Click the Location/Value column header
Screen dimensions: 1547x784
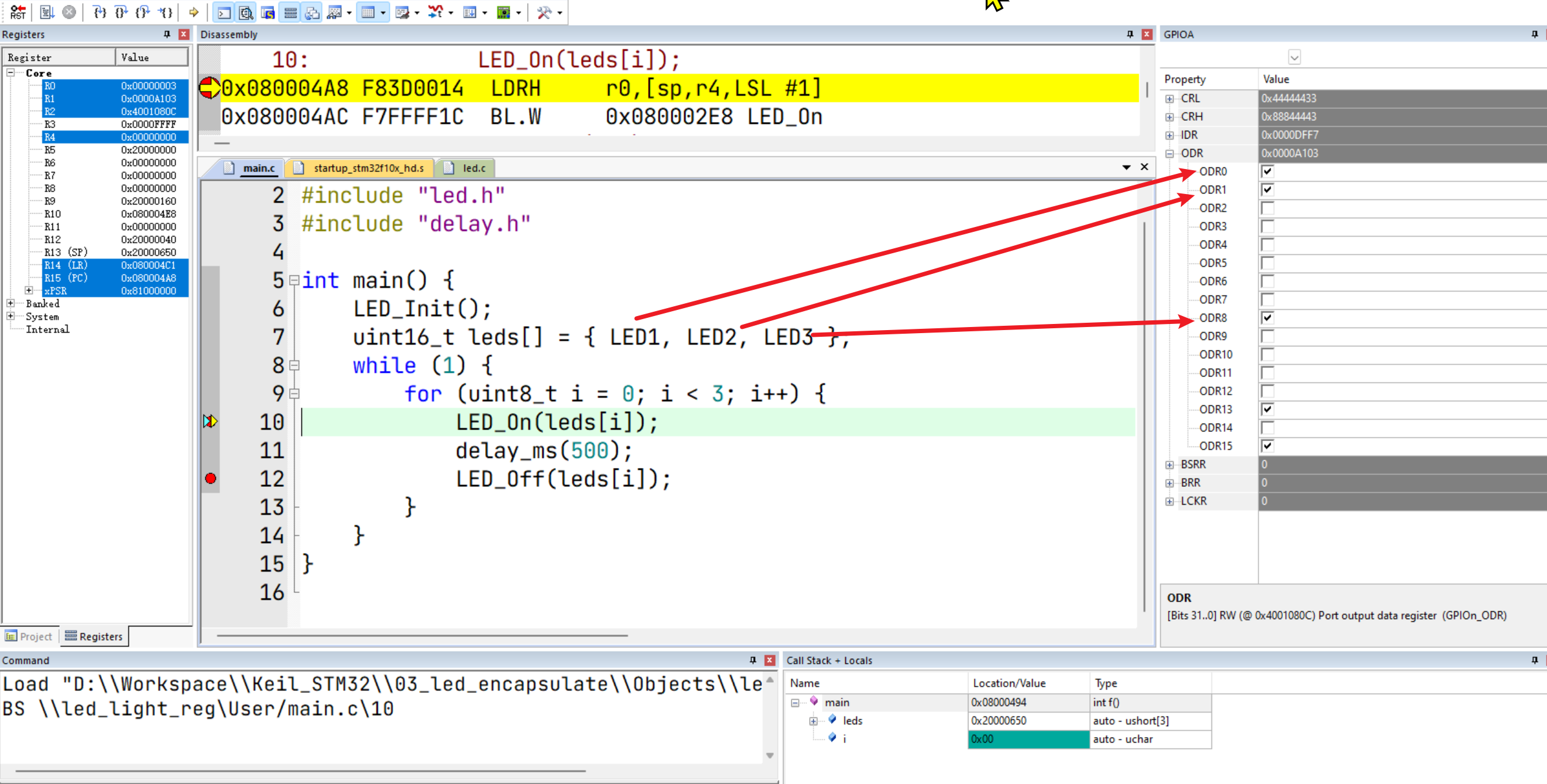tap(1028, 683)
